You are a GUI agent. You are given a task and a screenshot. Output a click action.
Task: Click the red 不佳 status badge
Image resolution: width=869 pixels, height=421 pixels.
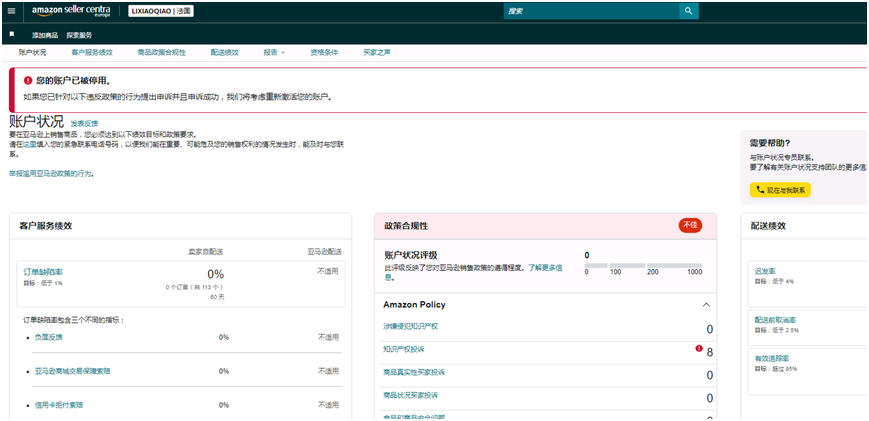click(x=690, y=225)
